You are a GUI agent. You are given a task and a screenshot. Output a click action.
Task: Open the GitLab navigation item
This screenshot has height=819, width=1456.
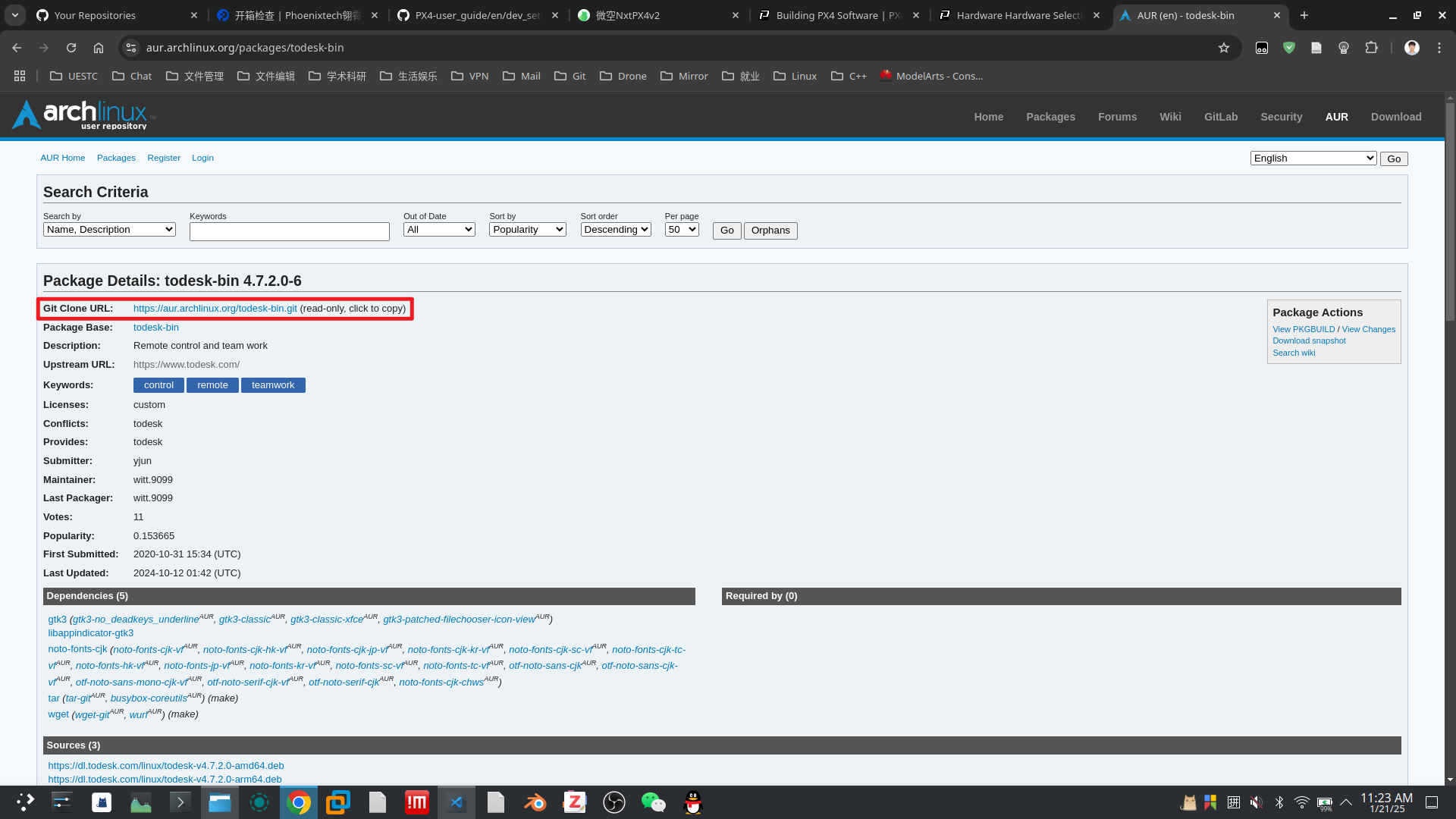point(1221,117)
